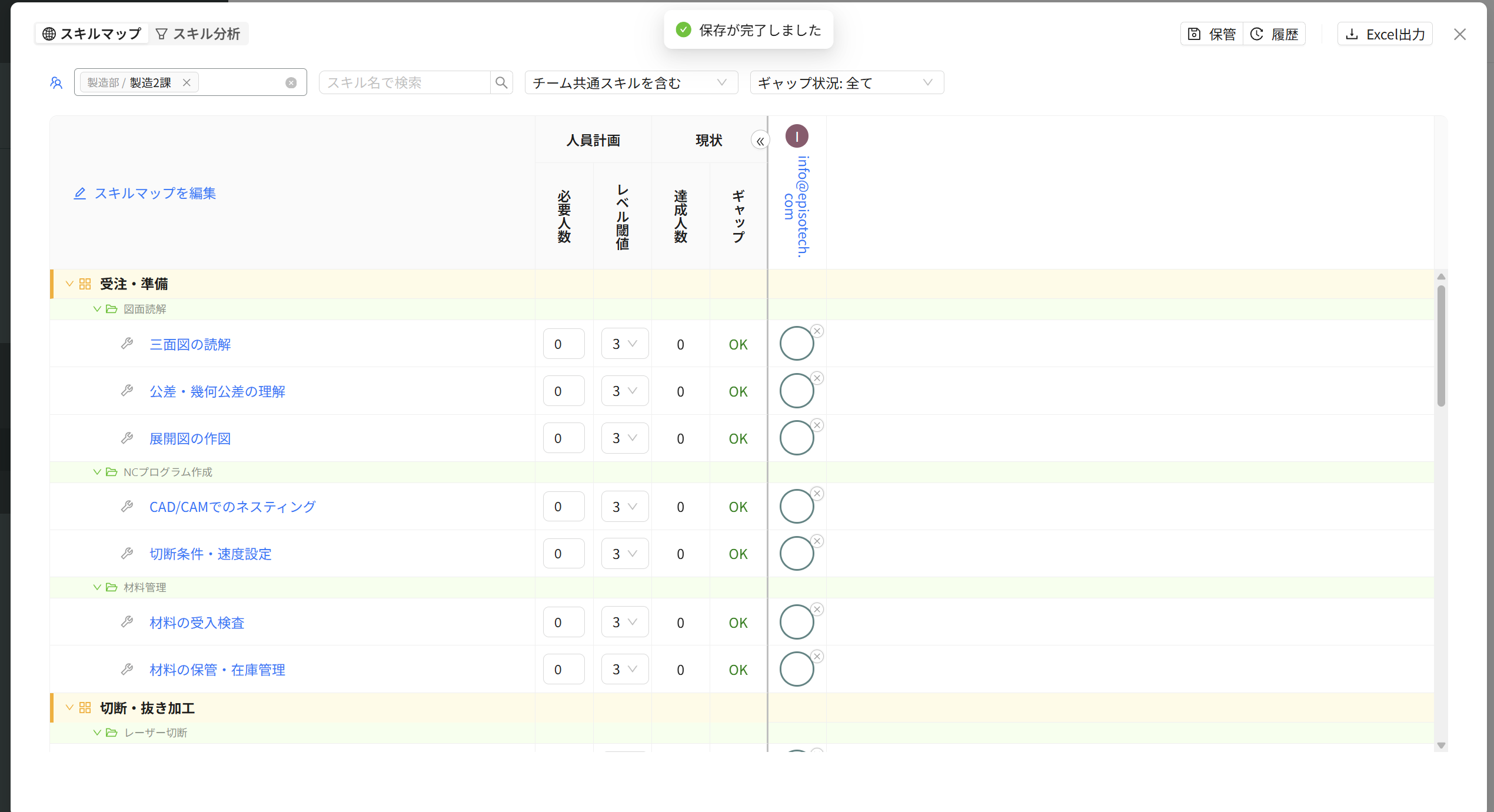Open the 履歴 history view
The height and width of the screenshot is (812, 1494).
click(1274, 34)
